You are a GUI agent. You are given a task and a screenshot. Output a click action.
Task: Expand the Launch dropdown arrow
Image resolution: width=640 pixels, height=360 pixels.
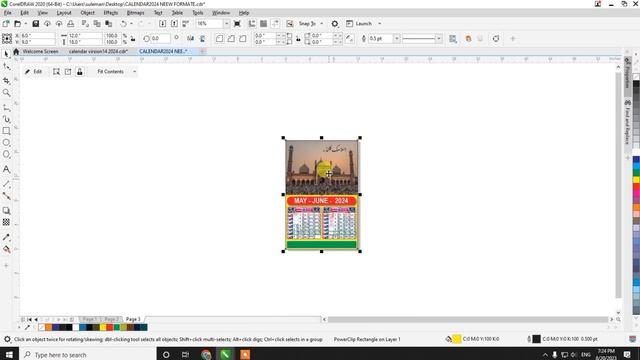pyautogui.click(x=380, y=24)
